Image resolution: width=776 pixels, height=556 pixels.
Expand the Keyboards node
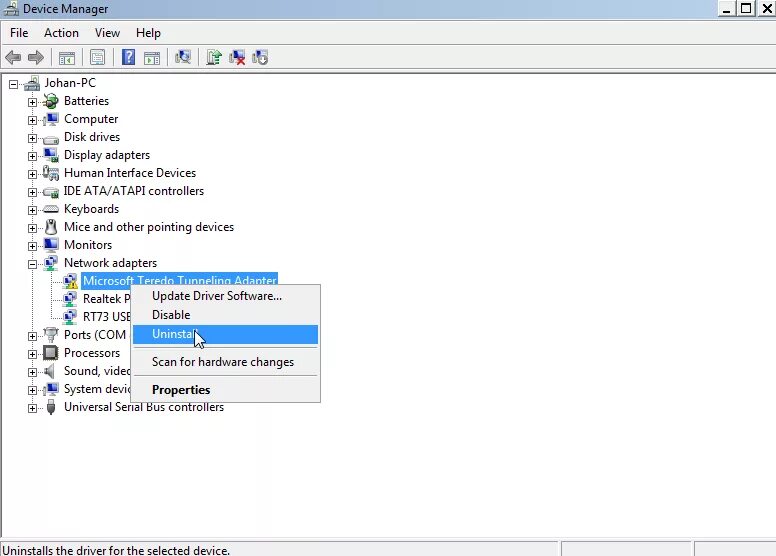pyautogui.click(x=32, y=210)
